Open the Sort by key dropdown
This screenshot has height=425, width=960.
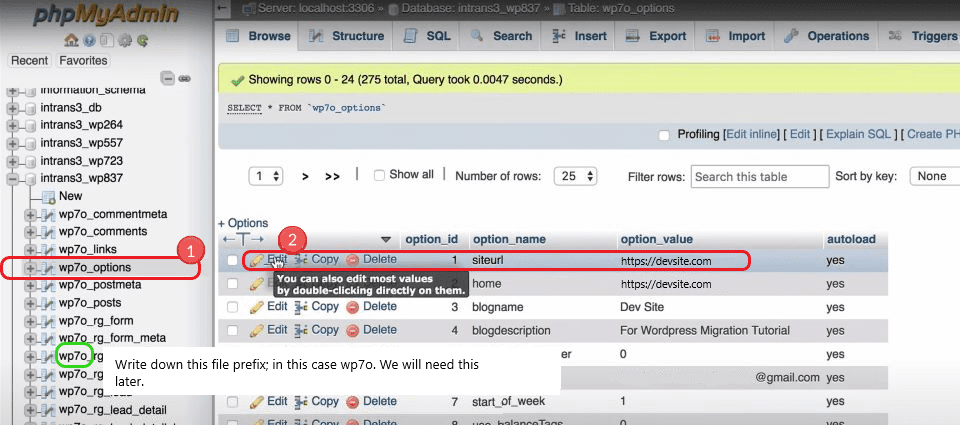coord(932,176)
